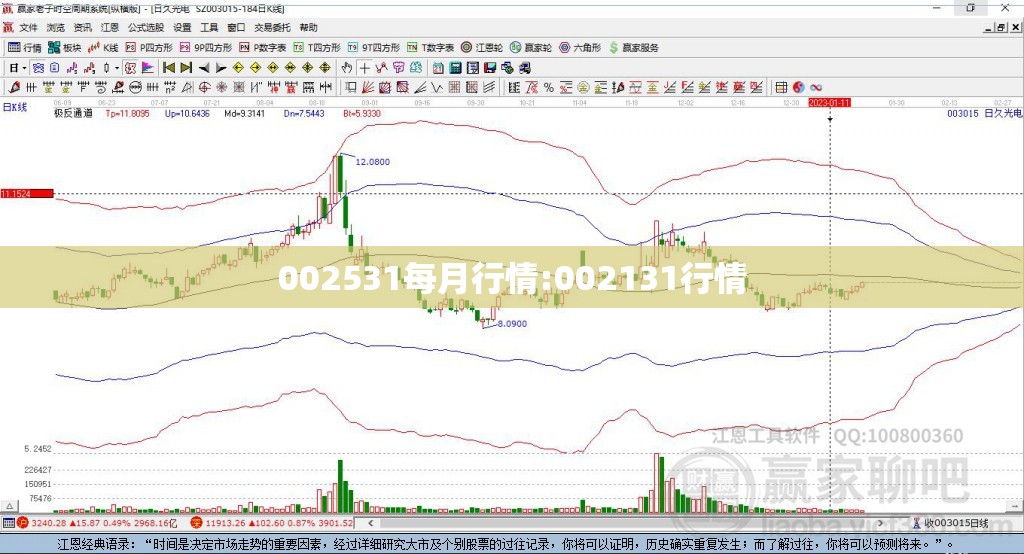Screen dimensions: 1024x554
Task: Click the infinity loop icon
Action: pos(816,87)
